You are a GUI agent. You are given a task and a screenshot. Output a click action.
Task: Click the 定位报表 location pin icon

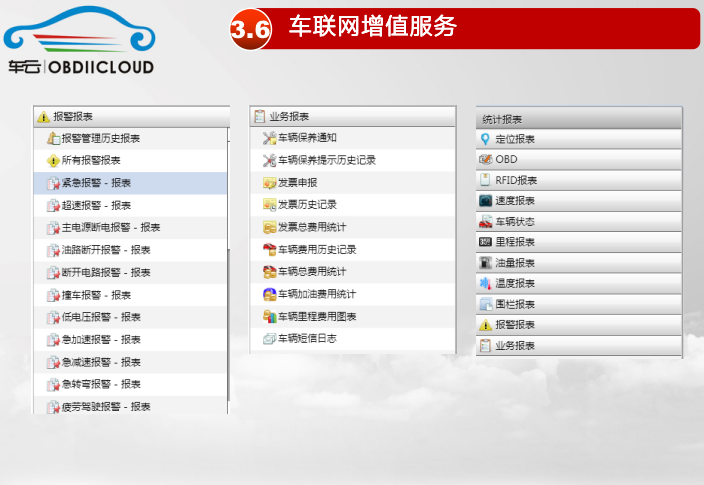[x=486, y=139]
